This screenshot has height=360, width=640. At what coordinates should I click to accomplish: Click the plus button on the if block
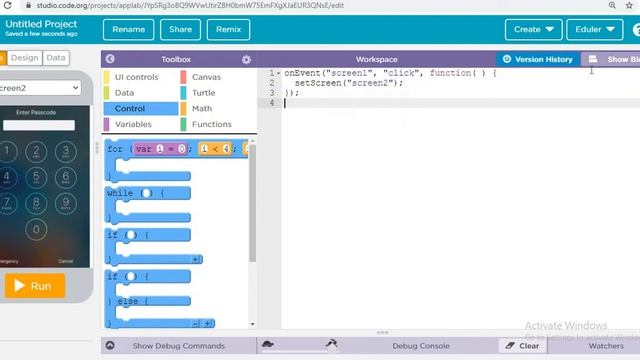point(196,259)
